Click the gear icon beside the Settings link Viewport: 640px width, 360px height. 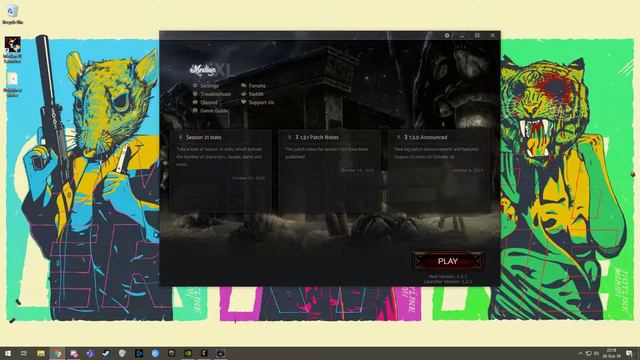tap(195, 86)
